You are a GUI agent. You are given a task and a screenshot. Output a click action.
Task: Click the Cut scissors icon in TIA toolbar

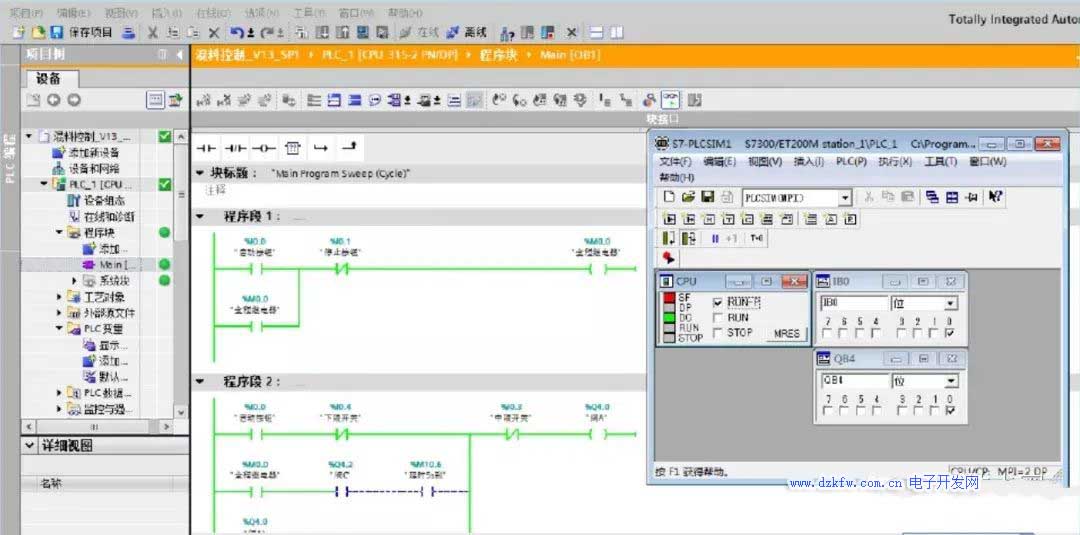coord(153,32)
